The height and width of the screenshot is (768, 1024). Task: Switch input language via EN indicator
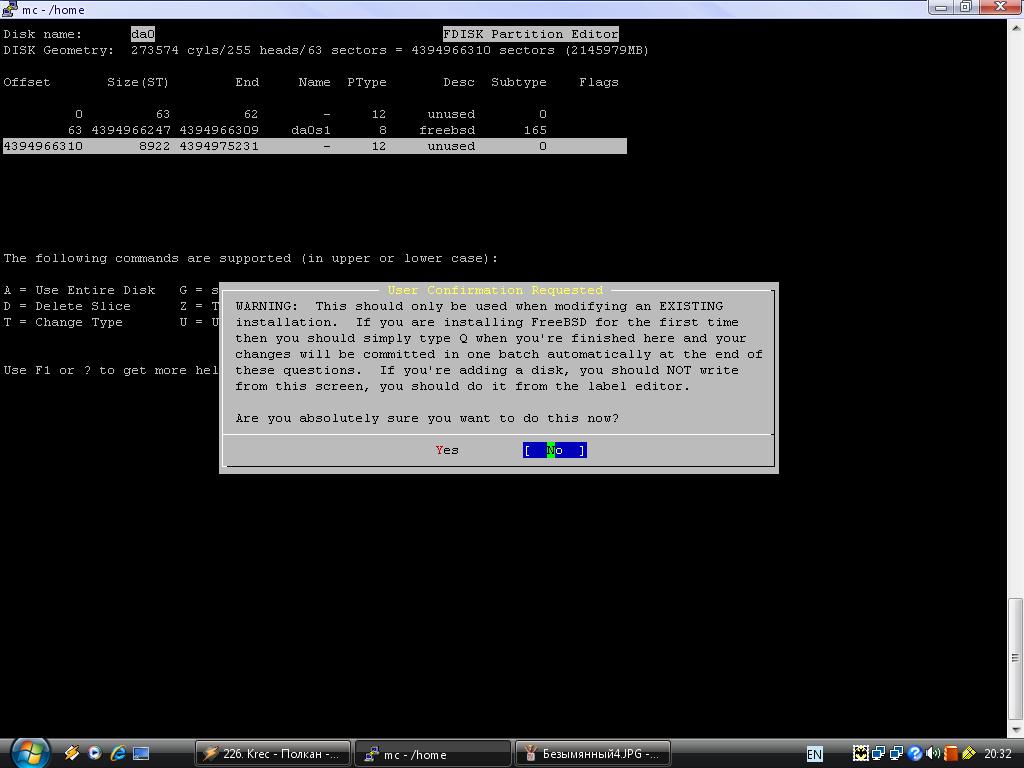(815, 754)
